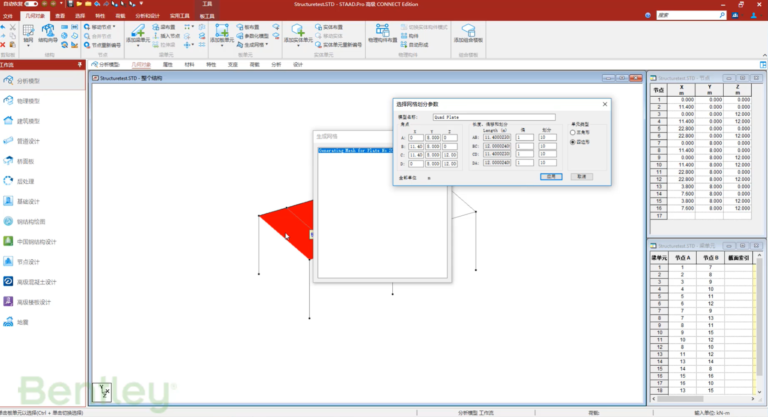Click 实体布置 solid layout tool

(x=329, y=27)
